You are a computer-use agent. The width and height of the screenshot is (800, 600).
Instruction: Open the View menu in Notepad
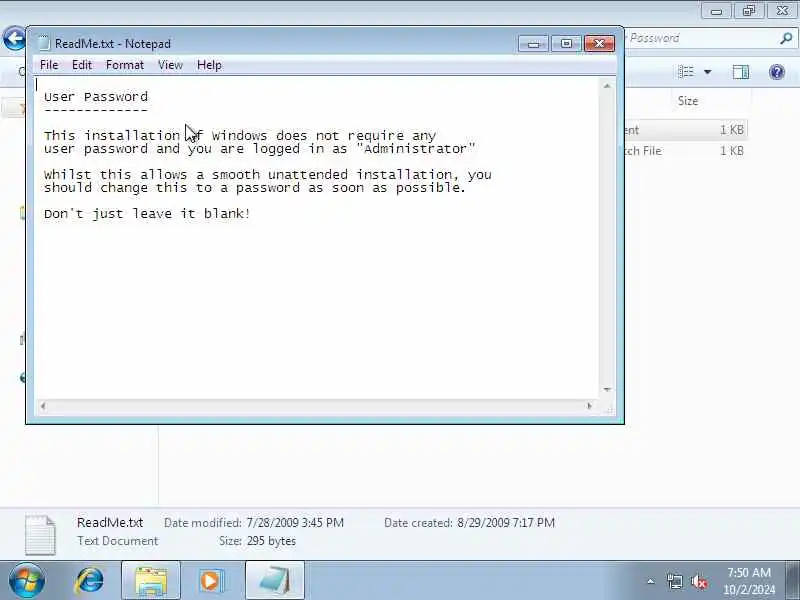[170, 65]
